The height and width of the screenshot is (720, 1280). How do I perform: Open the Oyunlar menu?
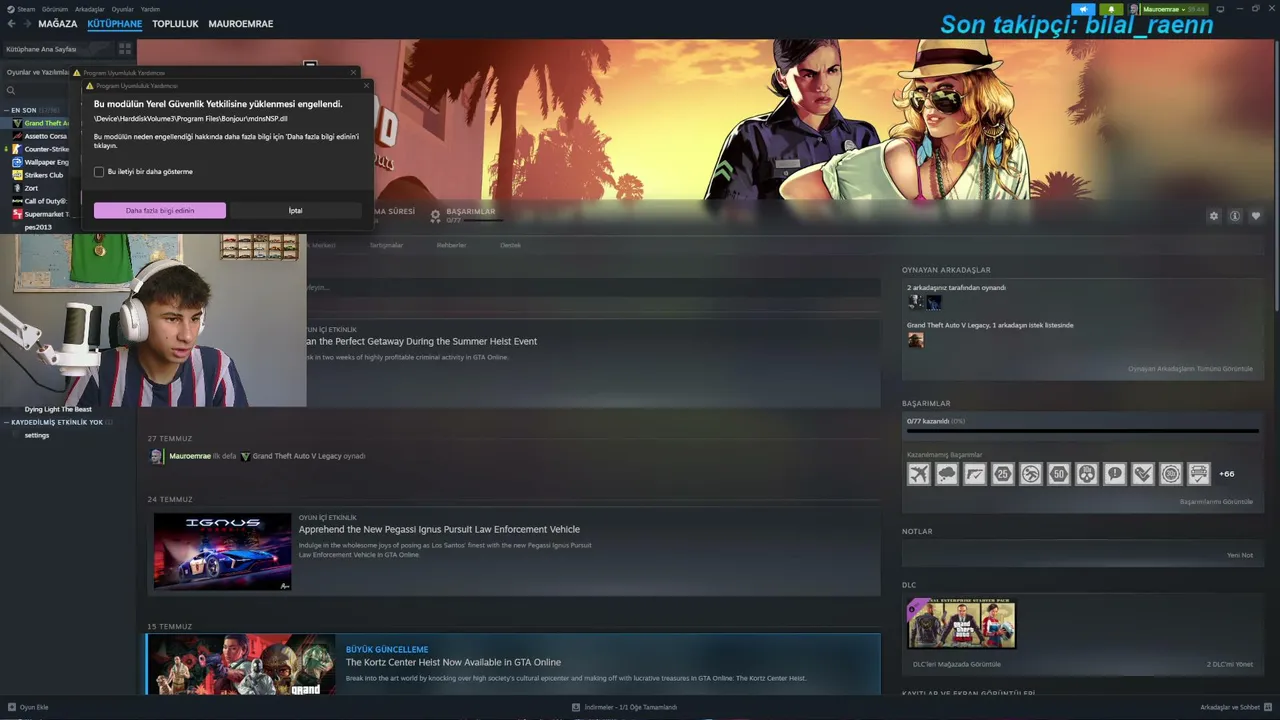point(123,9)
